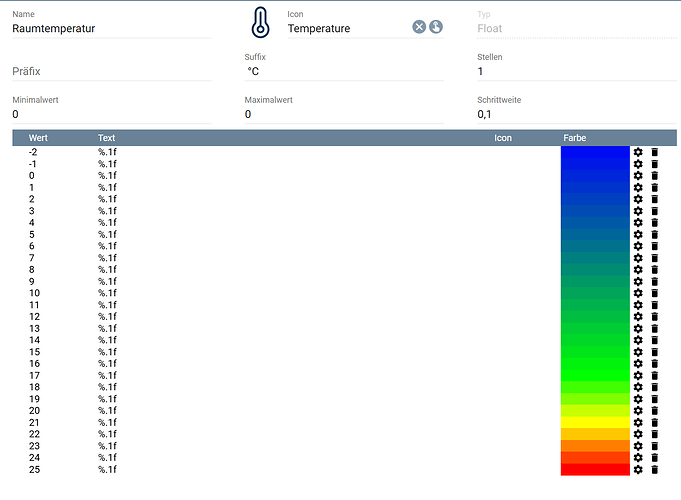Open settings gear for value -2 row

(638, 152)
